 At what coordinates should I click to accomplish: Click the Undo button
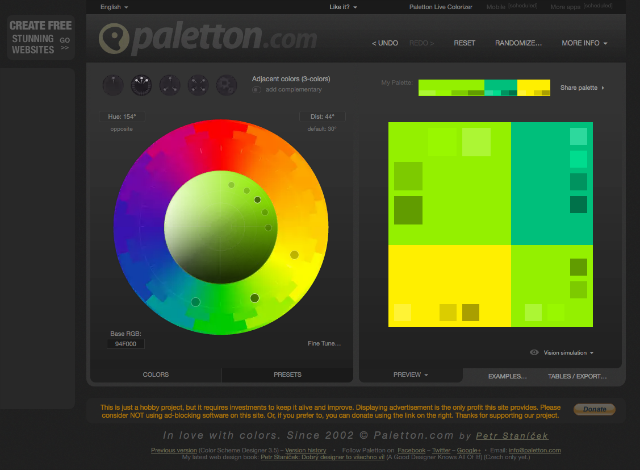pos(384,43)
